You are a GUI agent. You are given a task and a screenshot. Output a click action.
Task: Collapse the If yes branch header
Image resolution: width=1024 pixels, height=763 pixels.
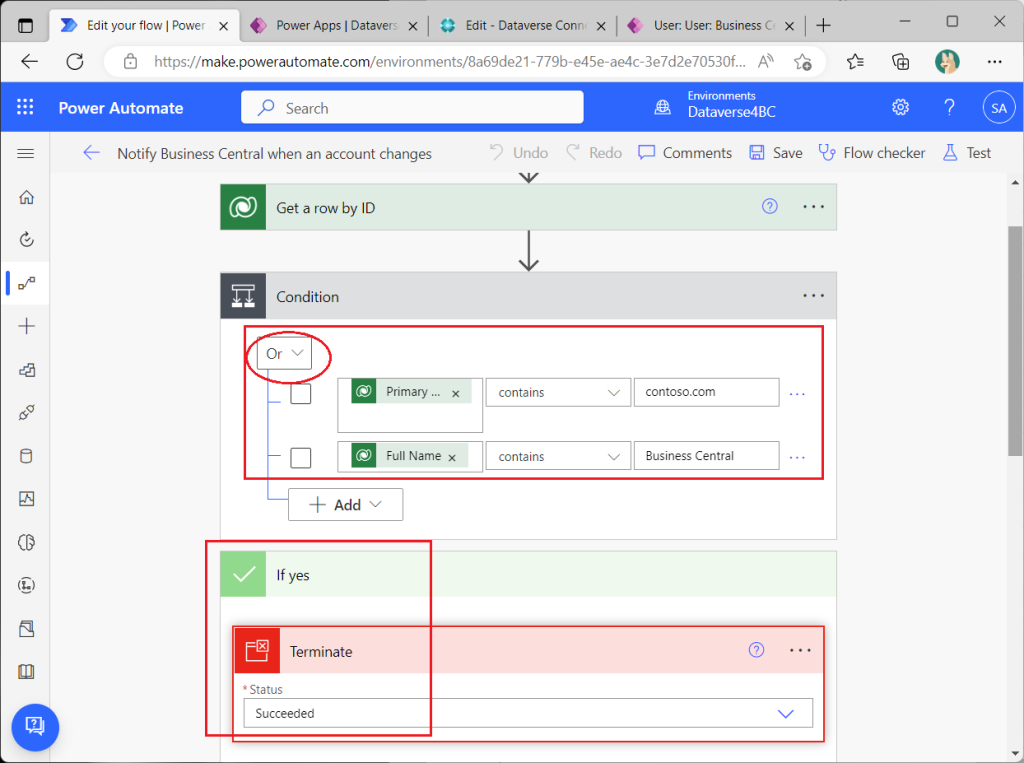click(528, 574)
